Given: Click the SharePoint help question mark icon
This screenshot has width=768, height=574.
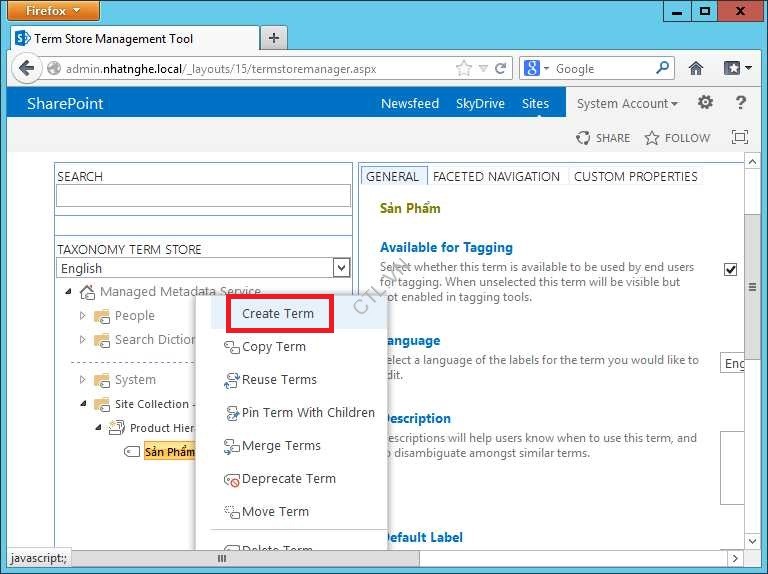Looking at the screenshot, I should tap(740, 103).
